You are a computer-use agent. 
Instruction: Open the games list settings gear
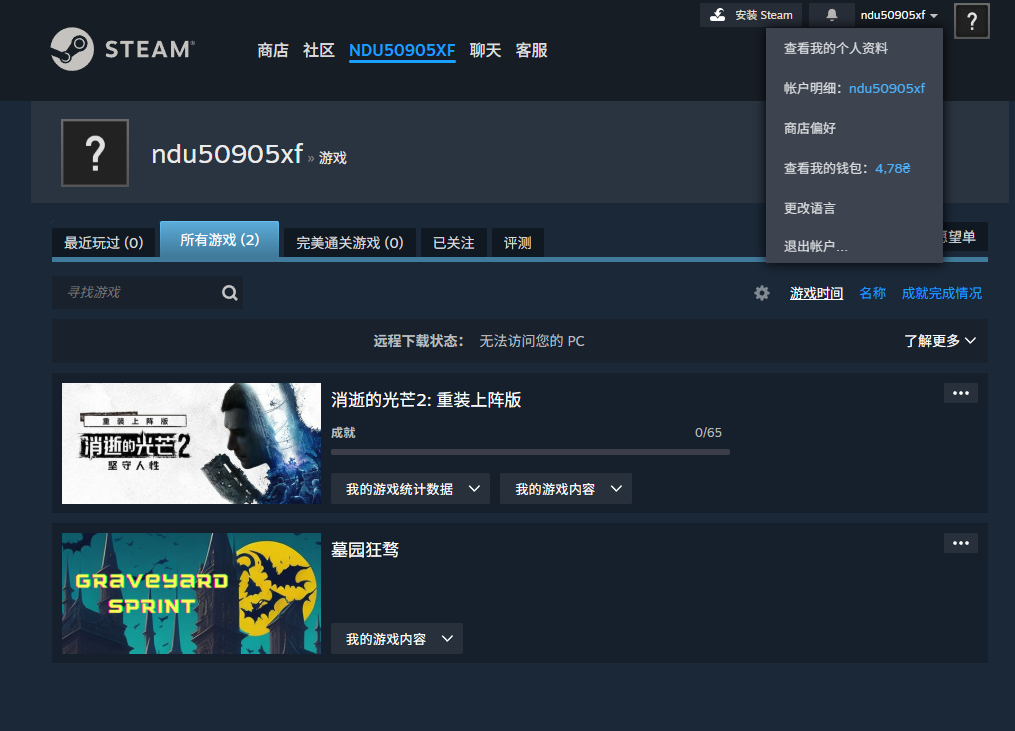tap(762, 293)
